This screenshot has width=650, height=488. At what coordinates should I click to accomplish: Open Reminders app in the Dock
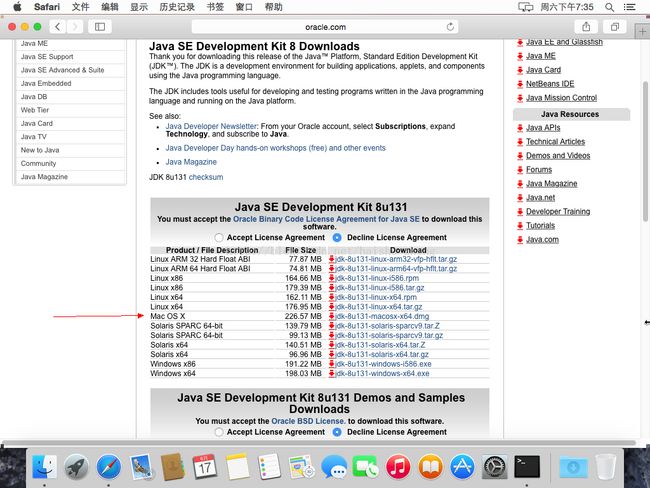269,466
